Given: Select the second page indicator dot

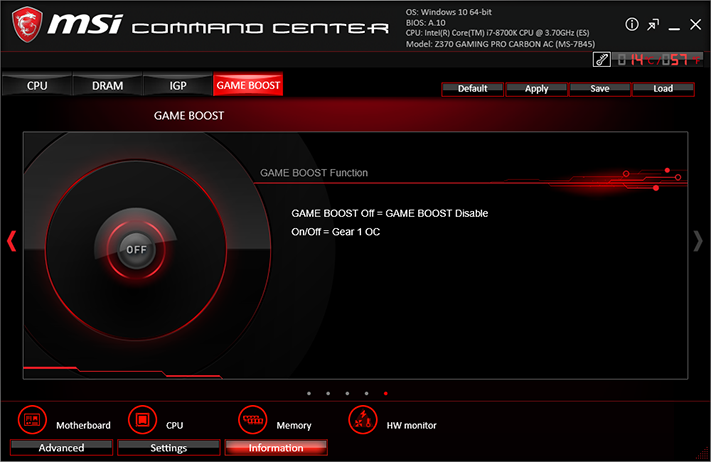Looking at the screenshot, I should point(328,394).
